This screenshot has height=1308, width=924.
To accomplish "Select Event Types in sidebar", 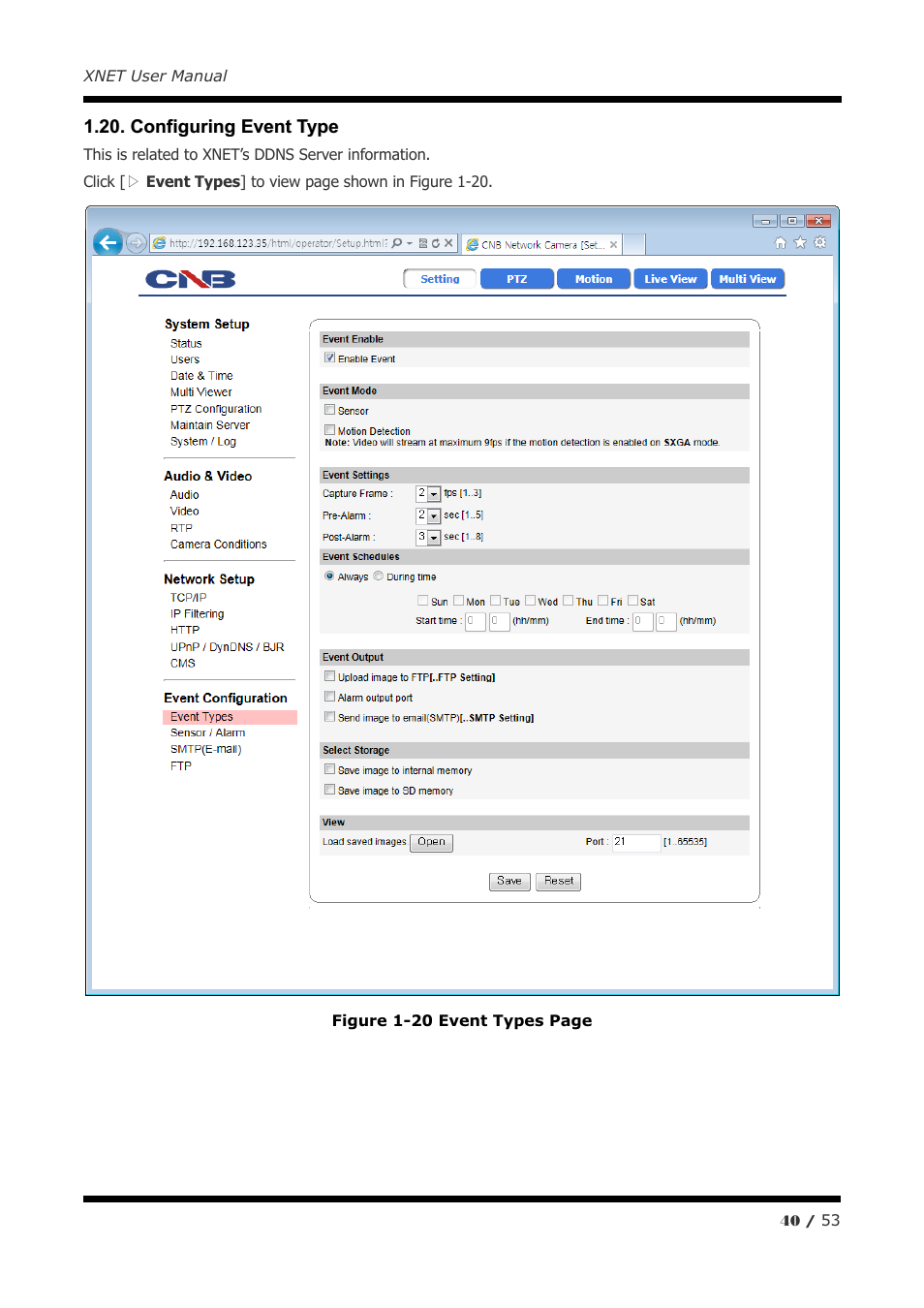I will [x=230, y=717].
